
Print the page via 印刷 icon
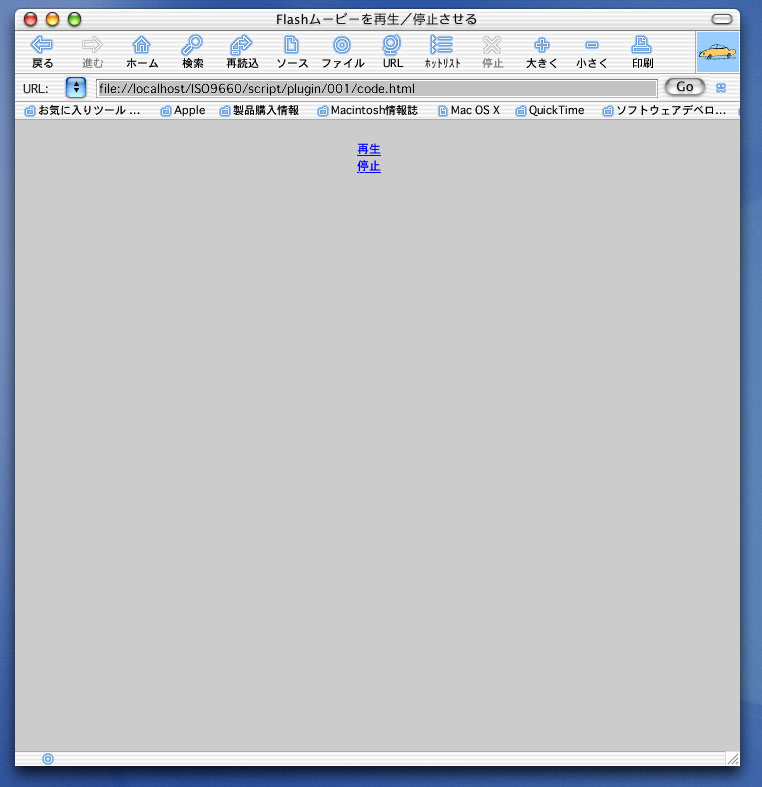coord(642,45)
